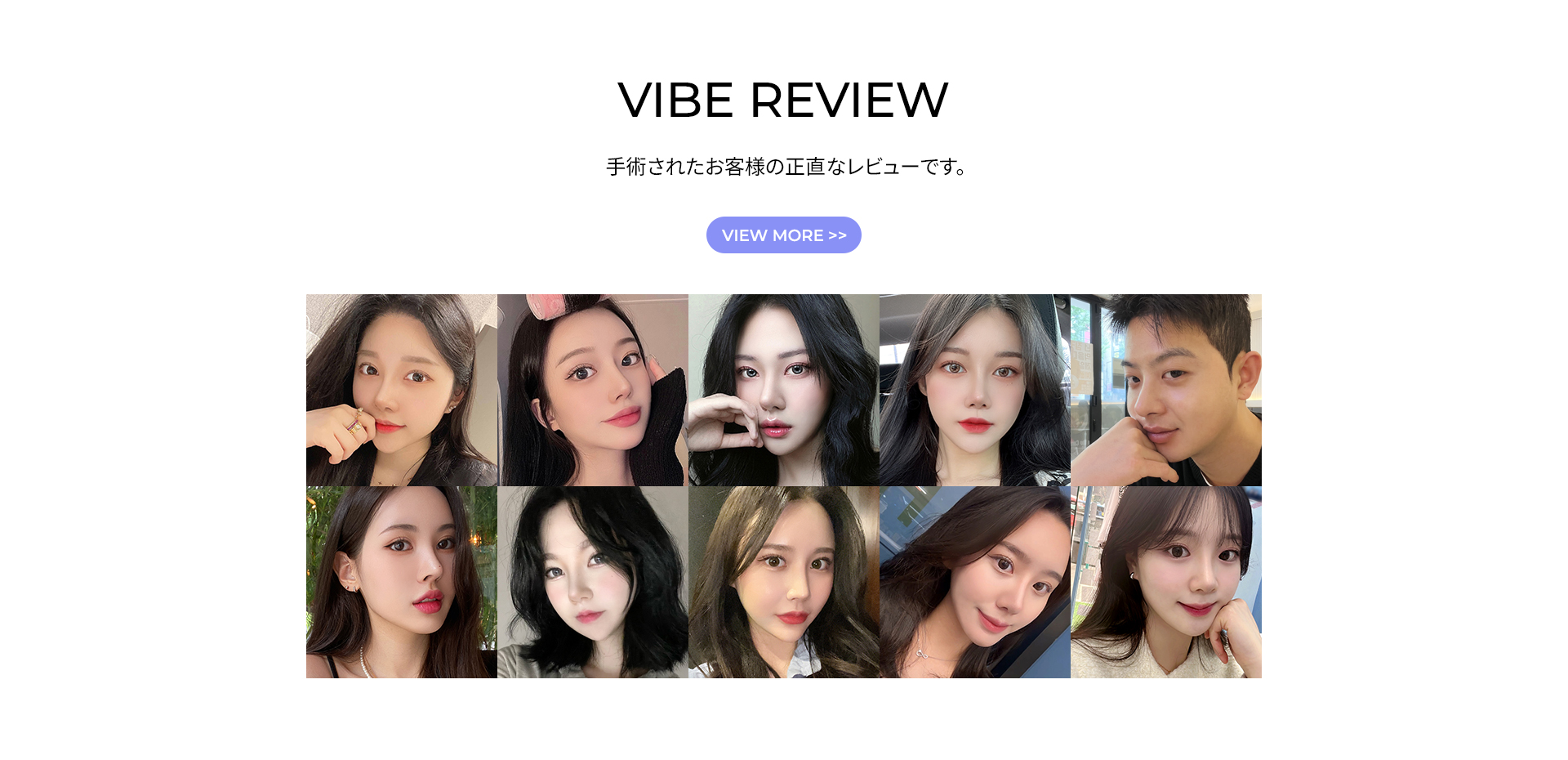Open the man's review photo

click(x=1166, y=391)
